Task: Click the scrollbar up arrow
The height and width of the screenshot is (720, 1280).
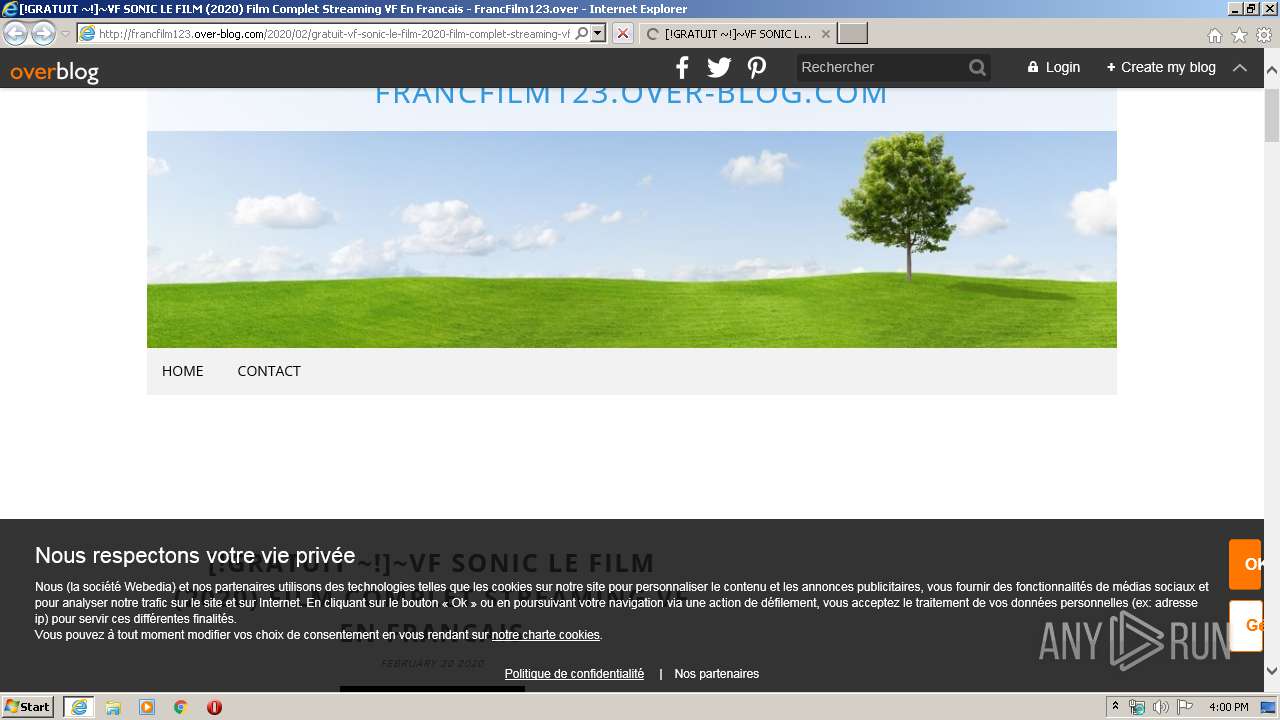Action: 1272,71
